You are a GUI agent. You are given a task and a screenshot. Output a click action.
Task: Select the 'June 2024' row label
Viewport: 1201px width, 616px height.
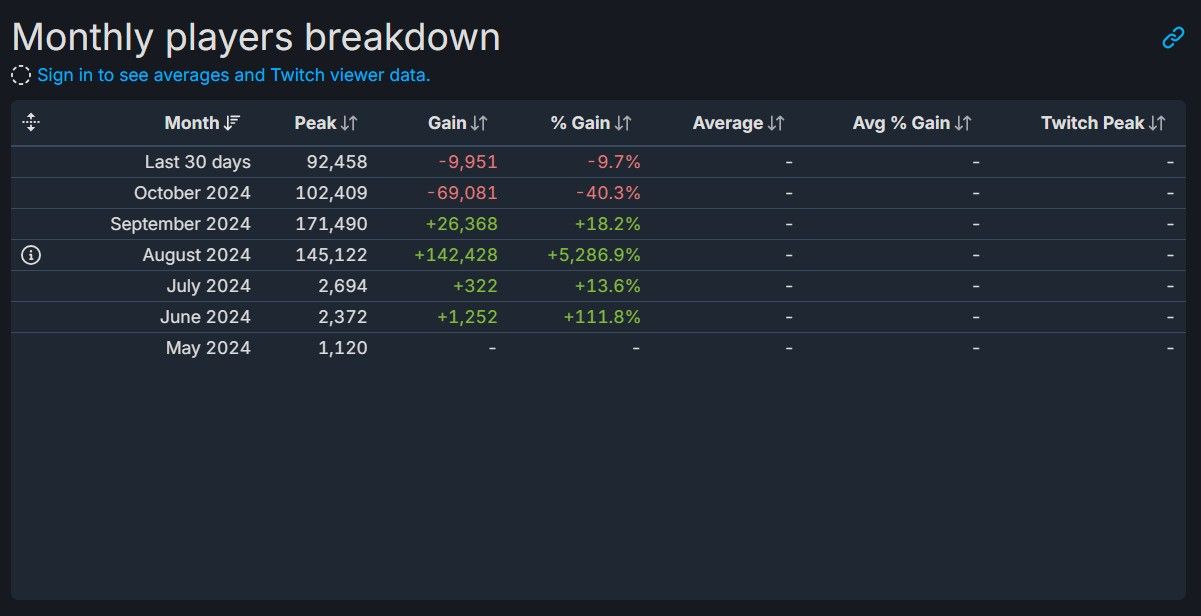coord(206,317)
